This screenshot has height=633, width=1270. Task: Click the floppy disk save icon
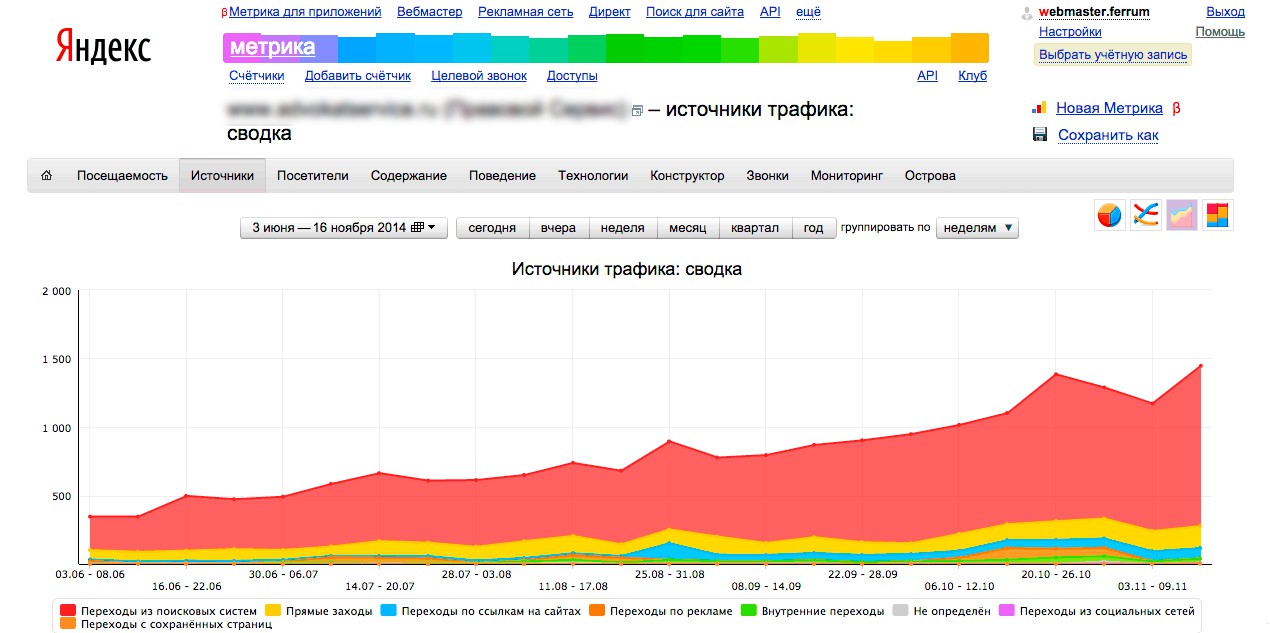(x=1039, y=135)
